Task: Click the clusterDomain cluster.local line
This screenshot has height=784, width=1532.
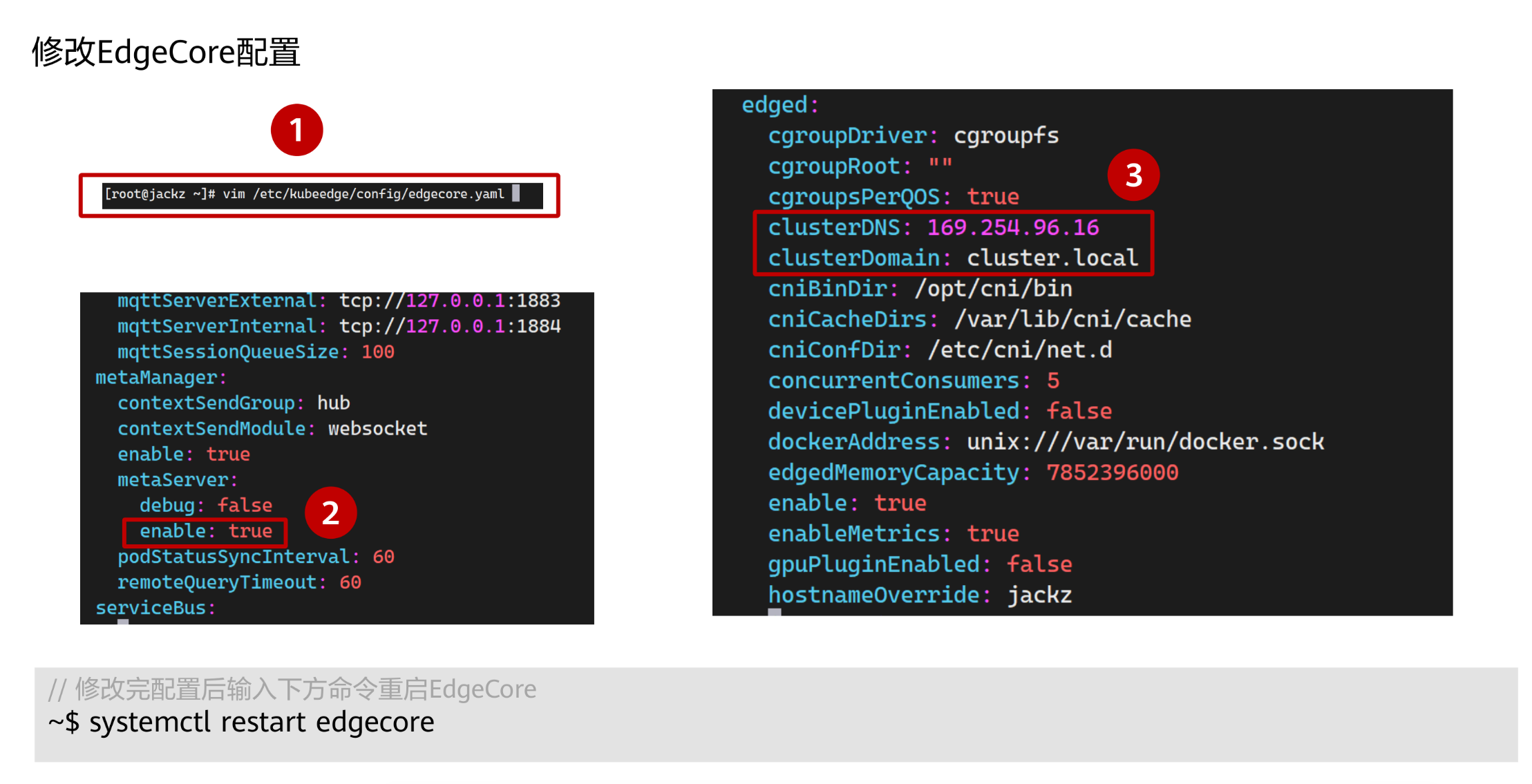Action: (952, 258)
